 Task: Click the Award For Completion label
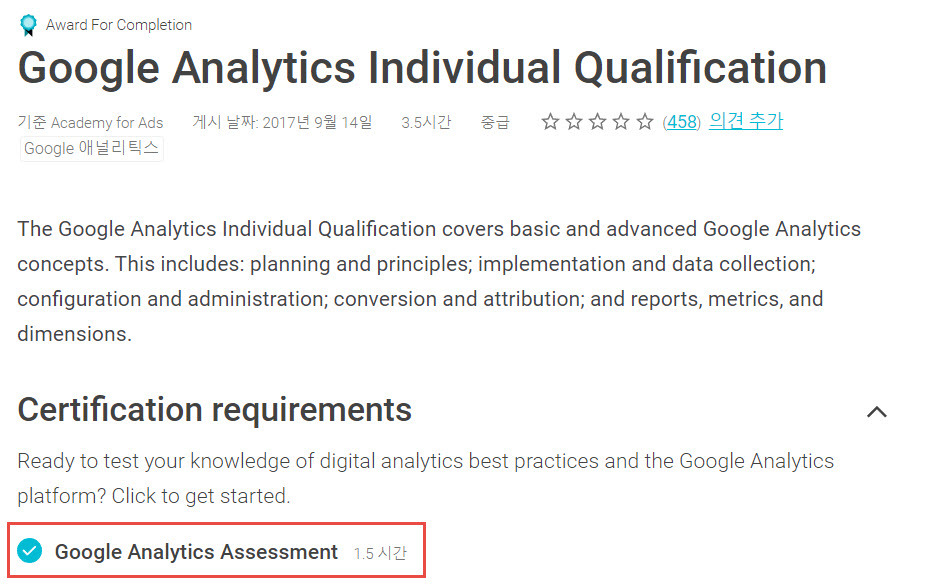pyautogui.click(x=119, y=25)
